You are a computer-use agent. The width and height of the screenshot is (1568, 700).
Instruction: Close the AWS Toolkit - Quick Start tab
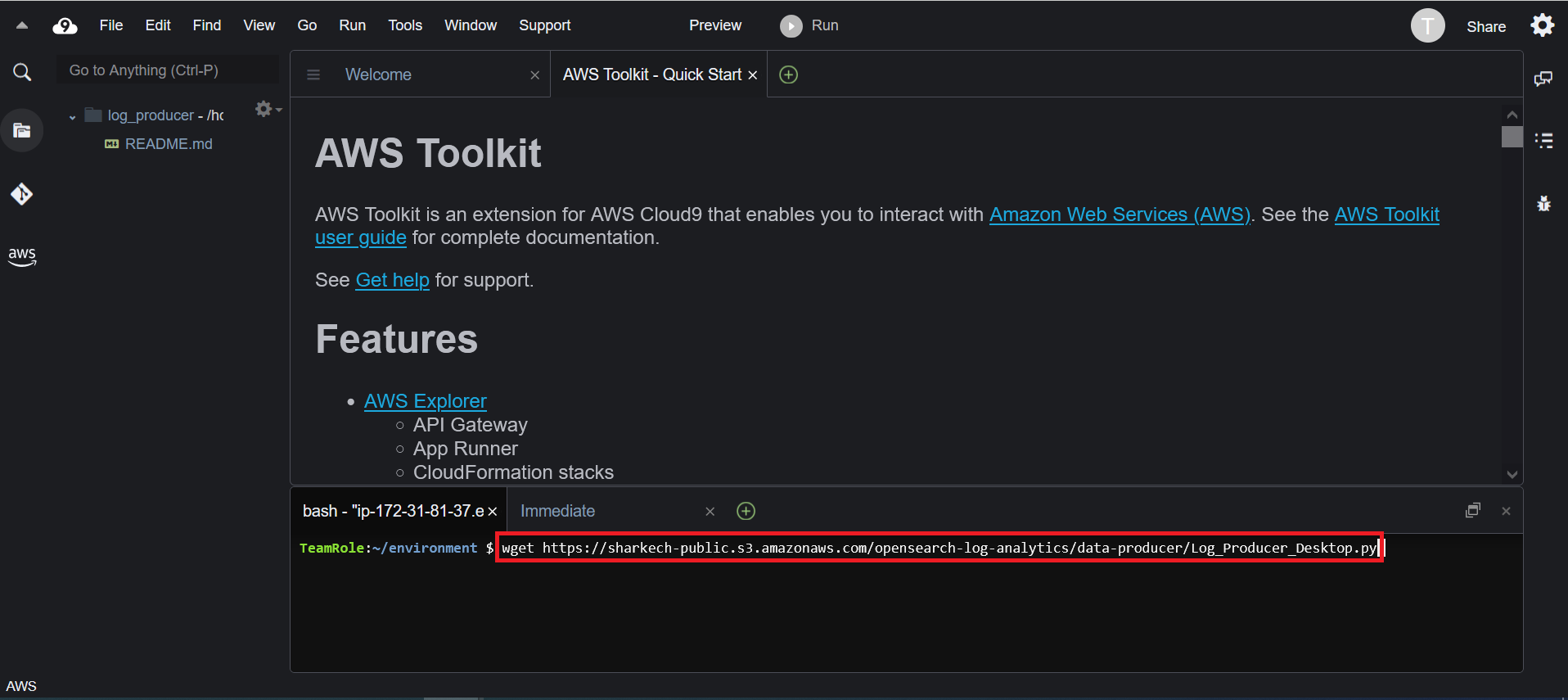point(753,75)
